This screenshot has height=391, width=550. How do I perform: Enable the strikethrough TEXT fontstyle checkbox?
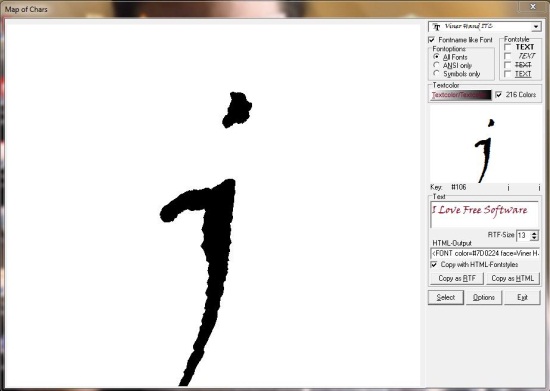tap(507, 65)
